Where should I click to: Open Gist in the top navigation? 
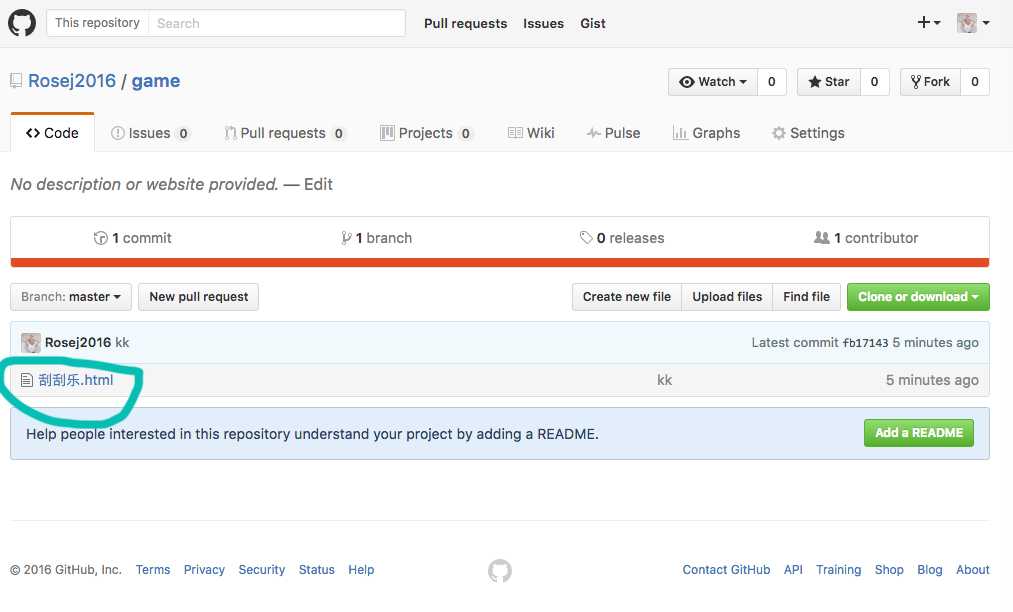[x=593, y=23]
